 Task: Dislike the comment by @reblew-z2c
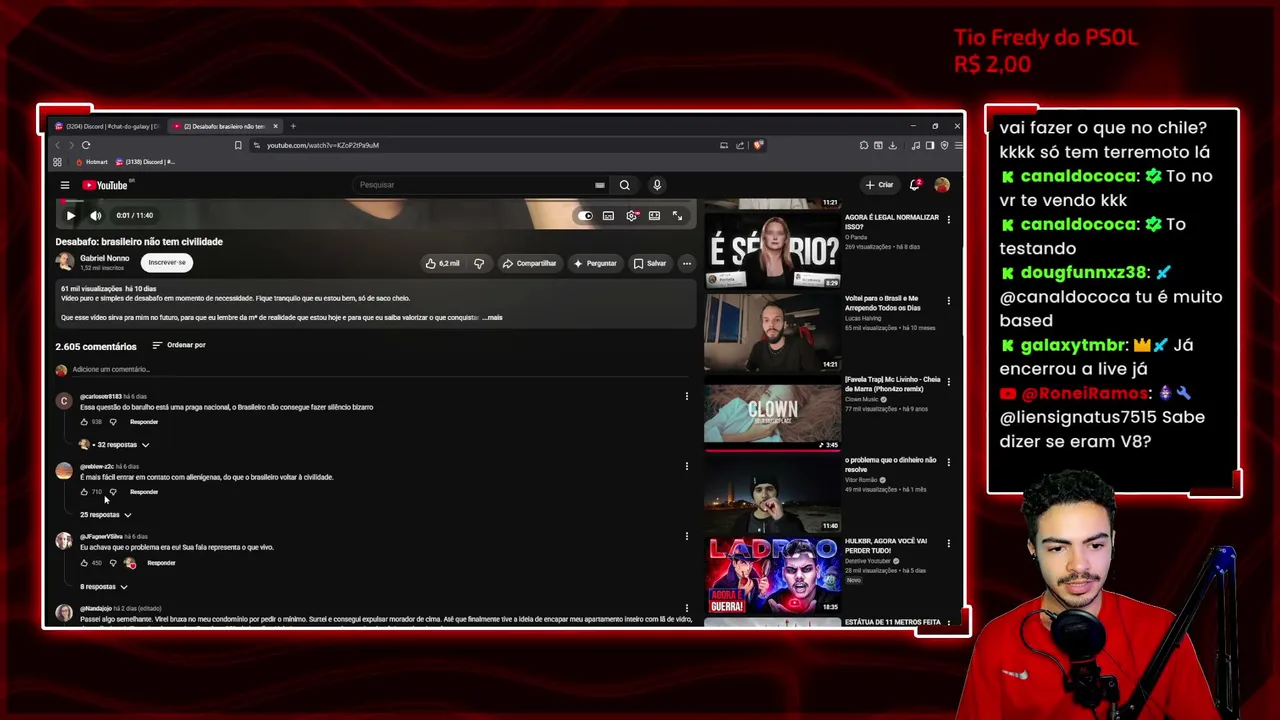coord(113,492)
